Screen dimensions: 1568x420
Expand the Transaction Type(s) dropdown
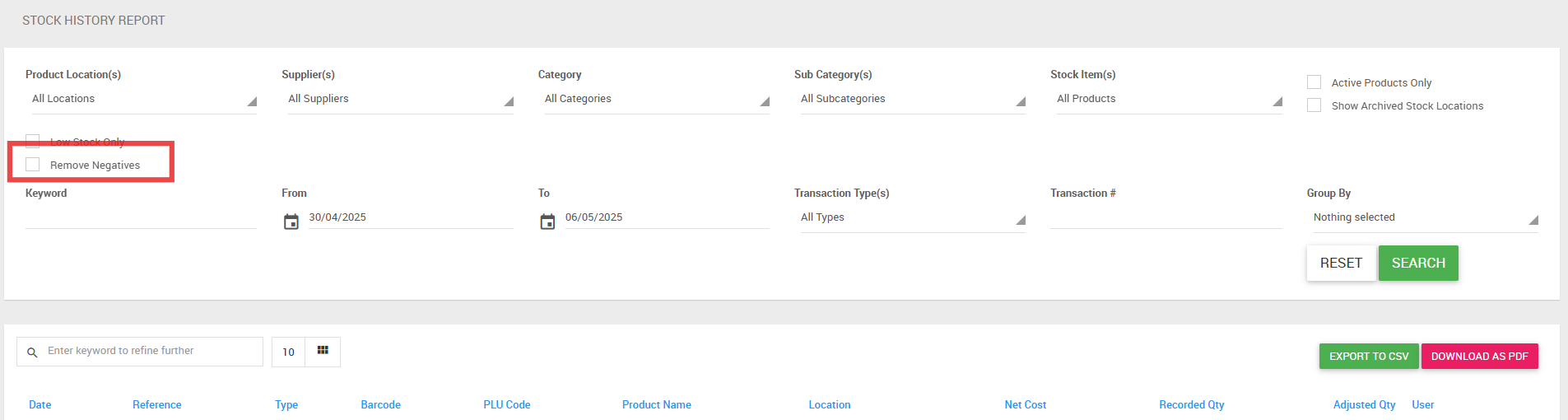click(x=910, y=217)
